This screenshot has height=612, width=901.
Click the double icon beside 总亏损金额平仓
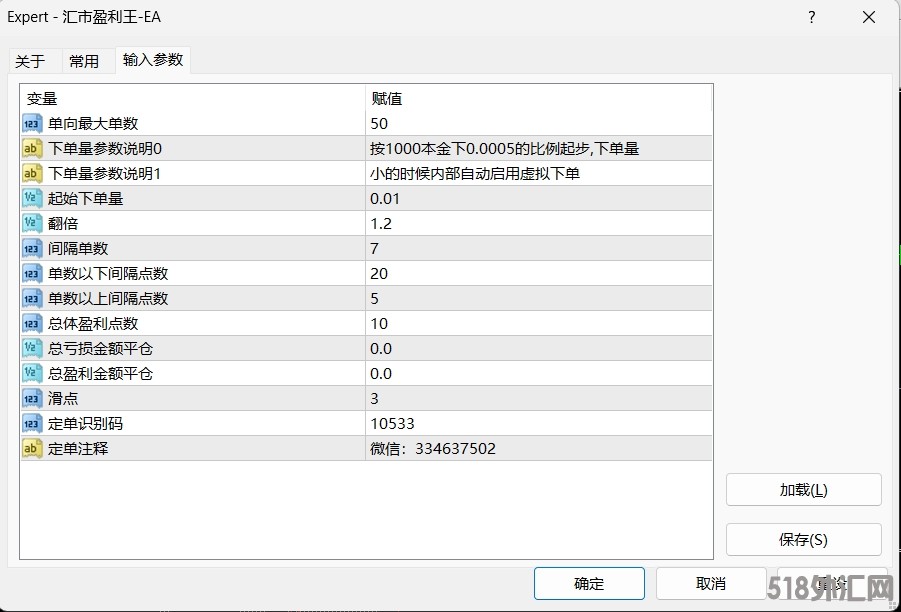[32, 348]
